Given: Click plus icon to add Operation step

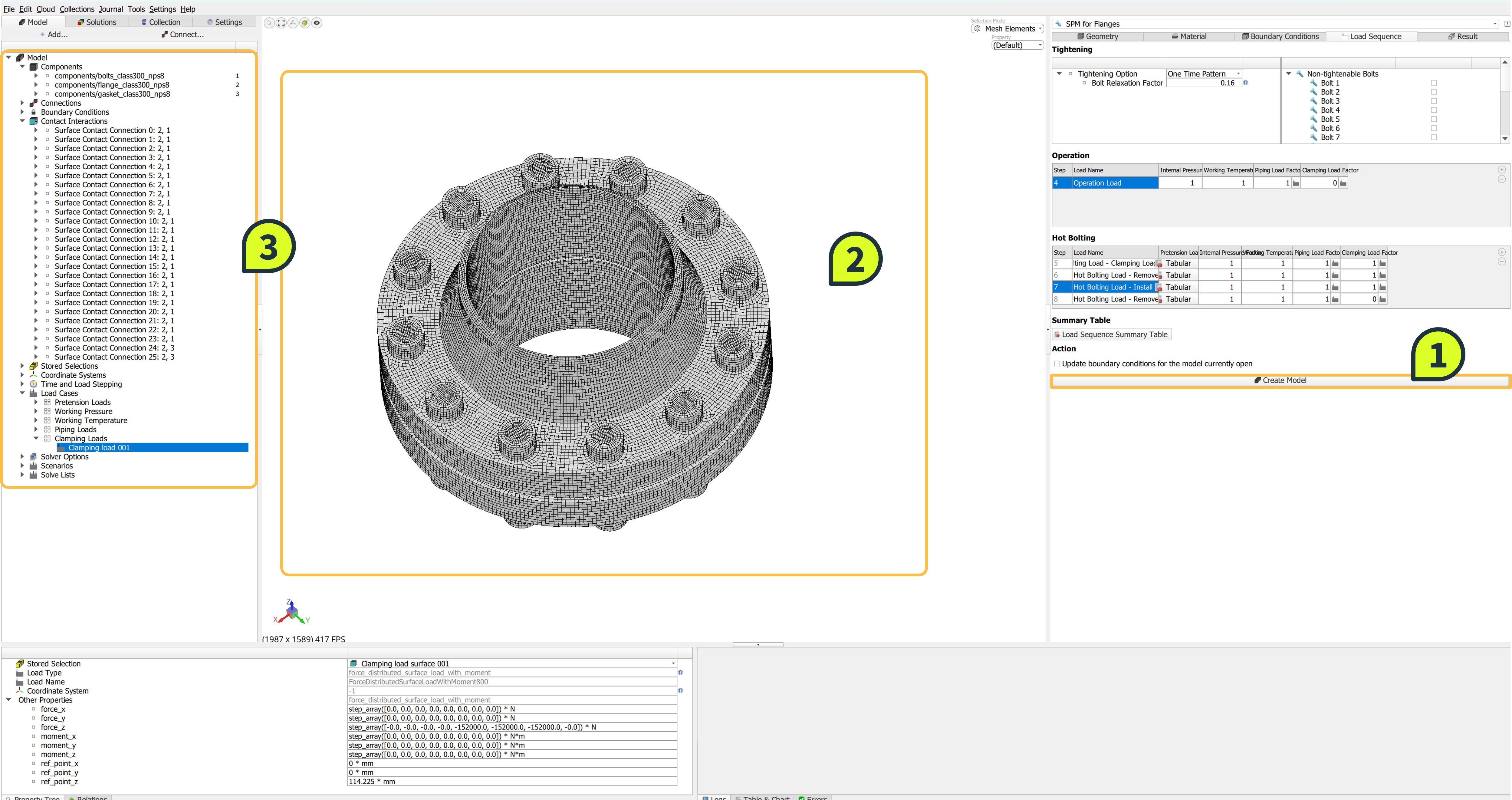Looking at the screenshot, I should (x=1501, y=170).
